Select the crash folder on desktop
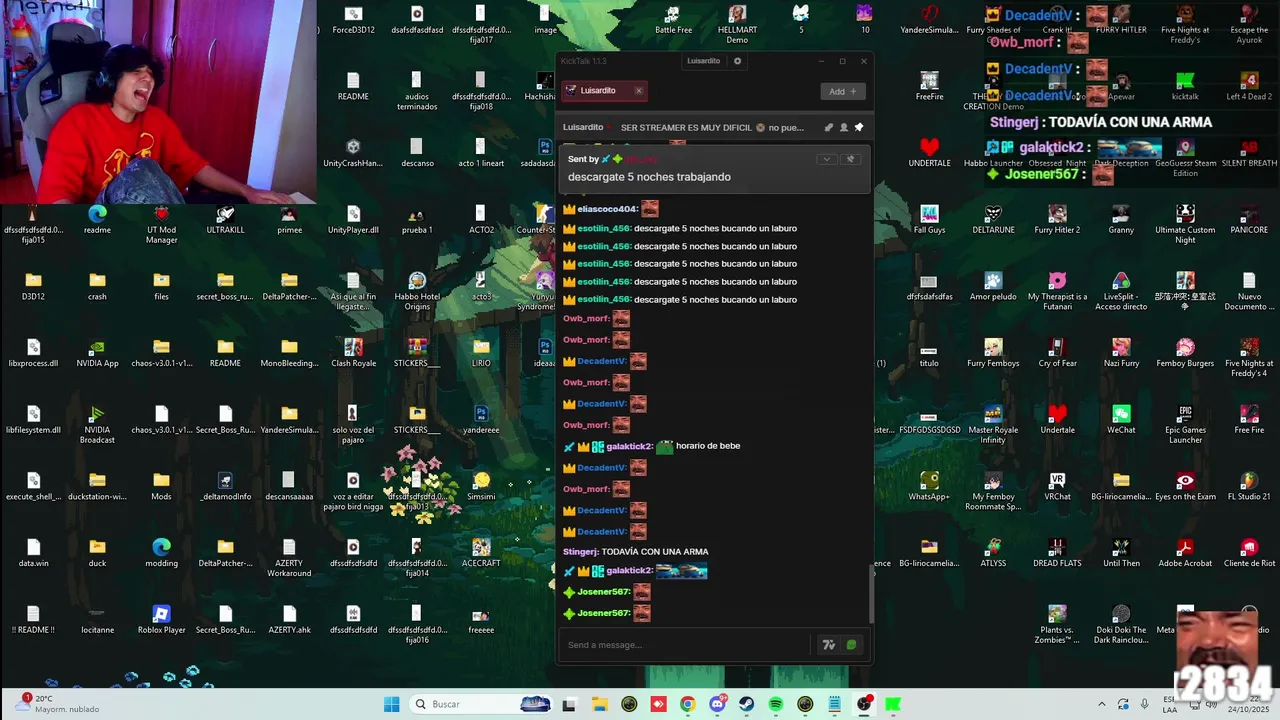Viewport: 1280px width, 720px height. [97, 286]
